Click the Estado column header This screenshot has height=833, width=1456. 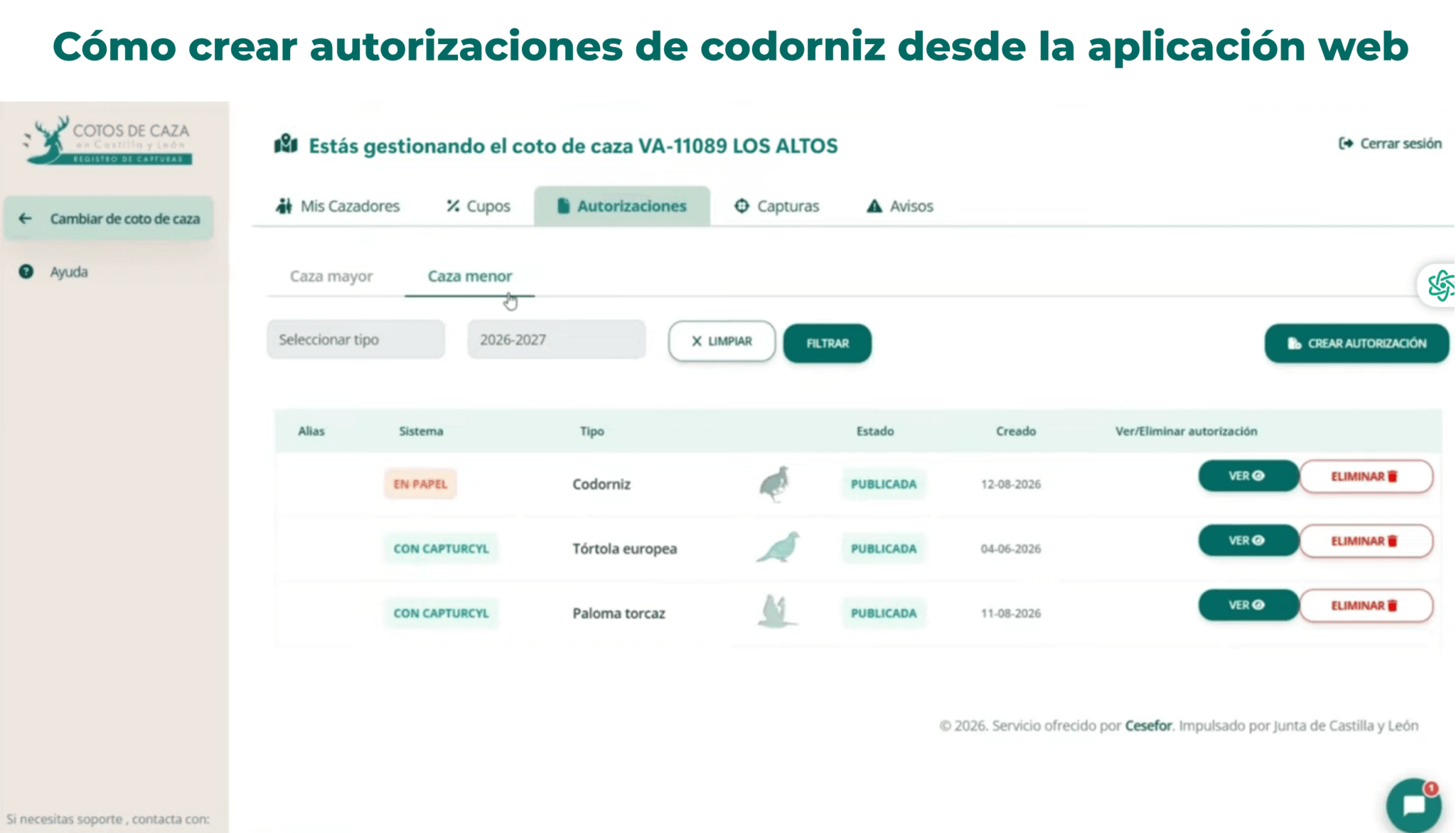(875, 431)
